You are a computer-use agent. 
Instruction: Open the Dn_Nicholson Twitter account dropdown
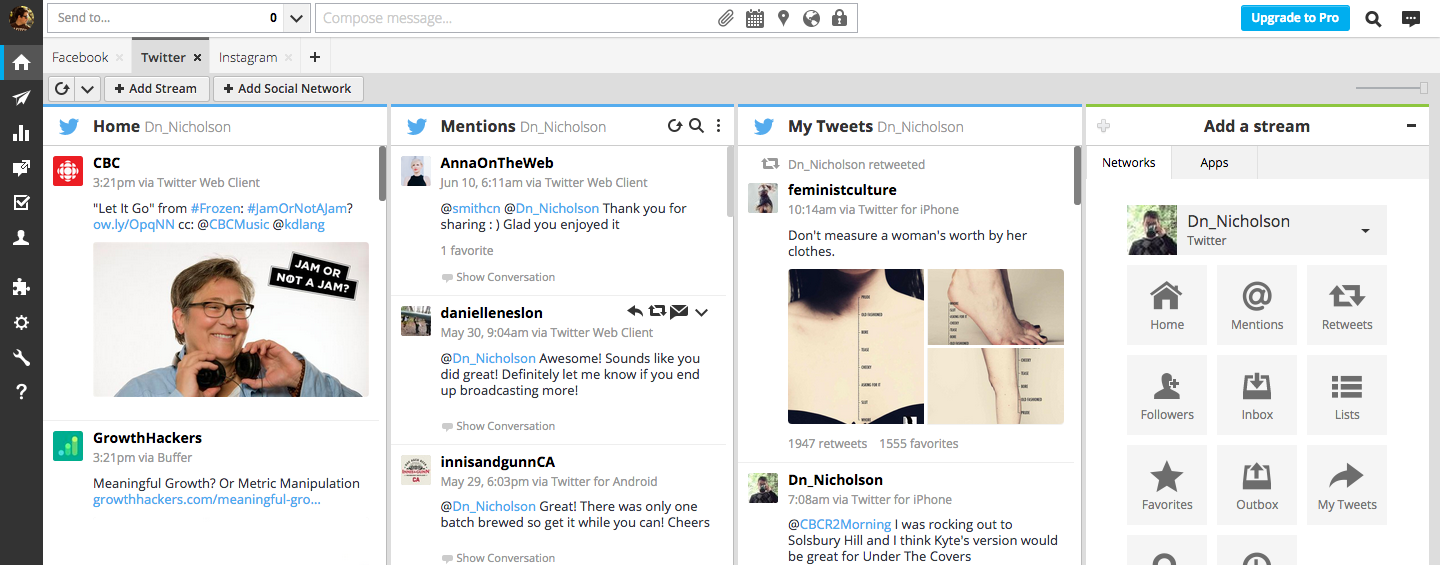point(1257,229)
